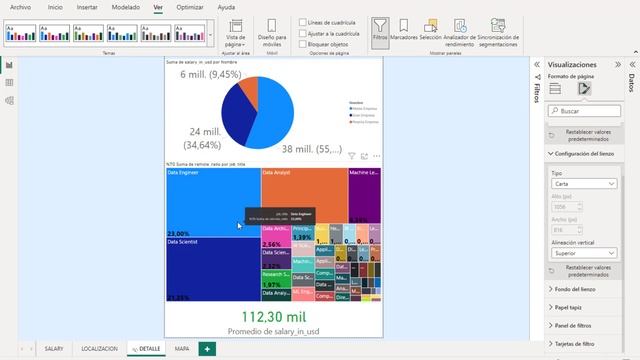Click the focus mode icon above treemap
This screenshot has width=640, height=360.
[x=364, y=156]
